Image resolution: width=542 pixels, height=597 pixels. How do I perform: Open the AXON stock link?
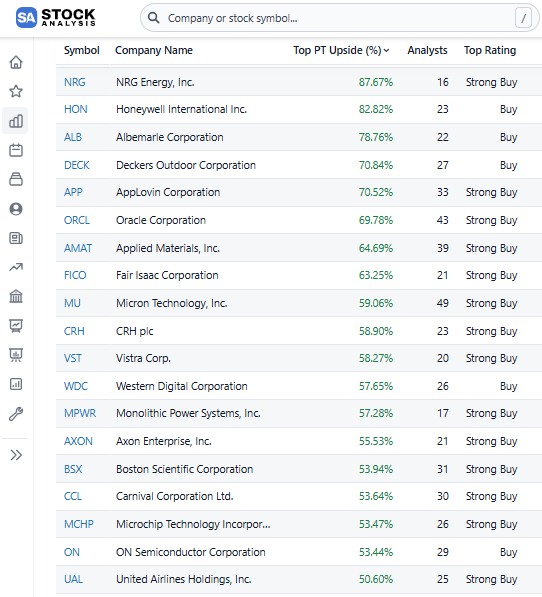point(78,441)
